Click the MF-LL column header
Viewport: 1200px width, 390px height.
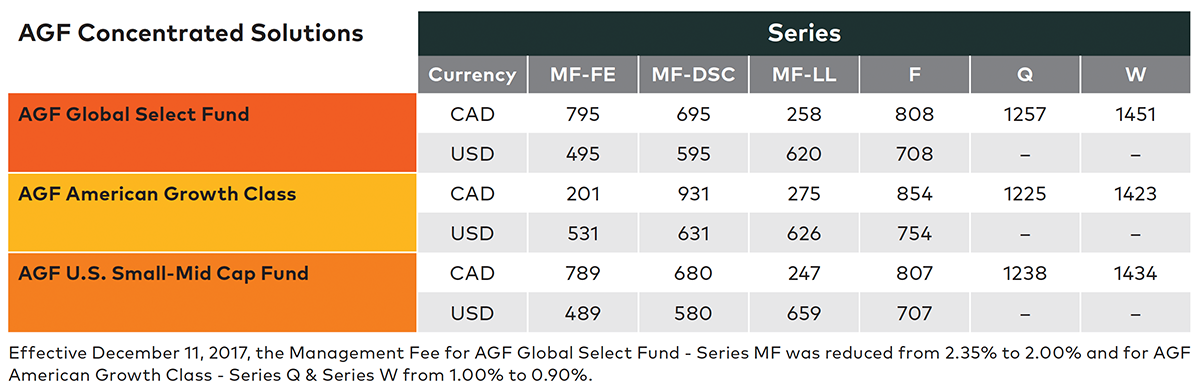coord(801,74)
